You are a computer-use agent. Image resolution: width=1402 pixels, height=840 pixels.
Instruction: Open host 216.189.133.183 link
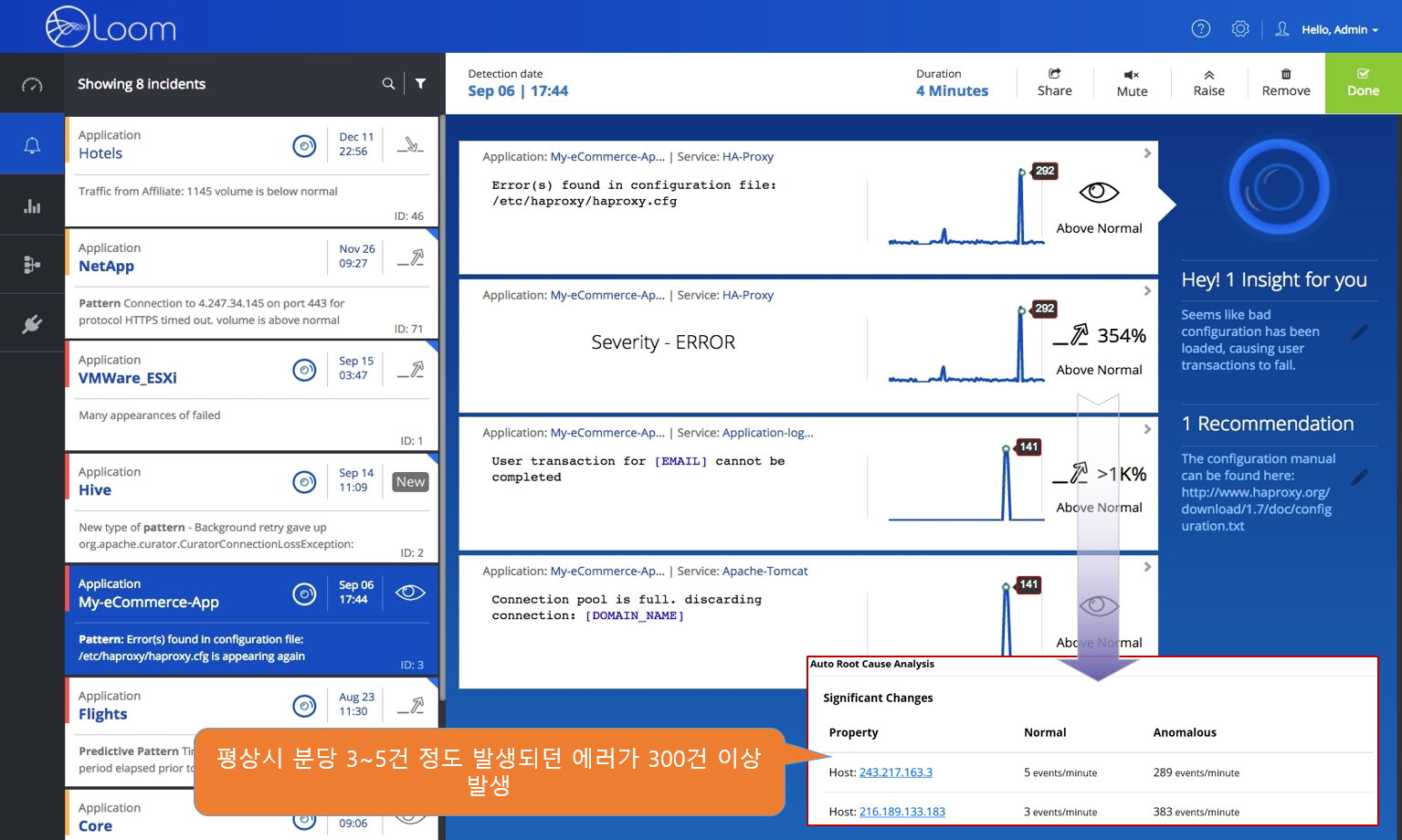901,812
